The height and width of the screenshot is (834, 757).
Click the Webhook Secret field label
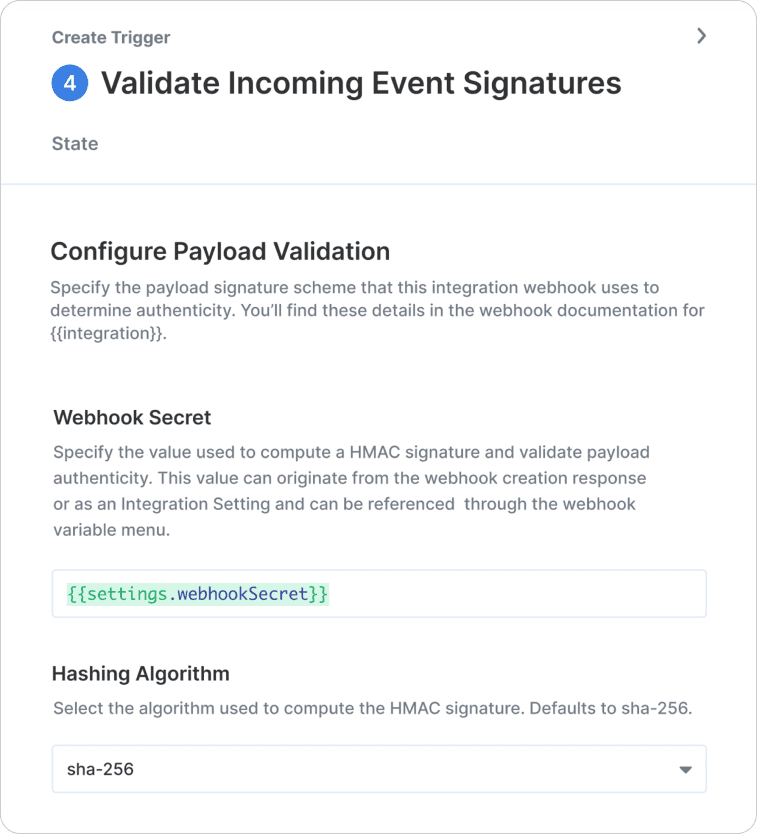click(131, 417)
